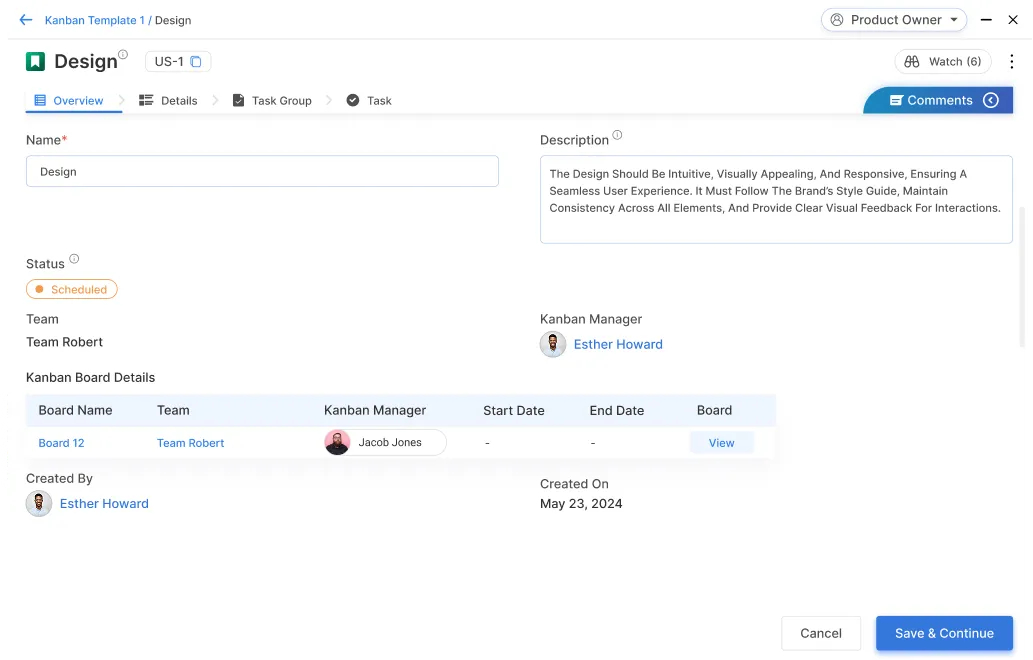Click the info icon beside the Design title
Screen dimensions: 1033x660
[125, 53]
